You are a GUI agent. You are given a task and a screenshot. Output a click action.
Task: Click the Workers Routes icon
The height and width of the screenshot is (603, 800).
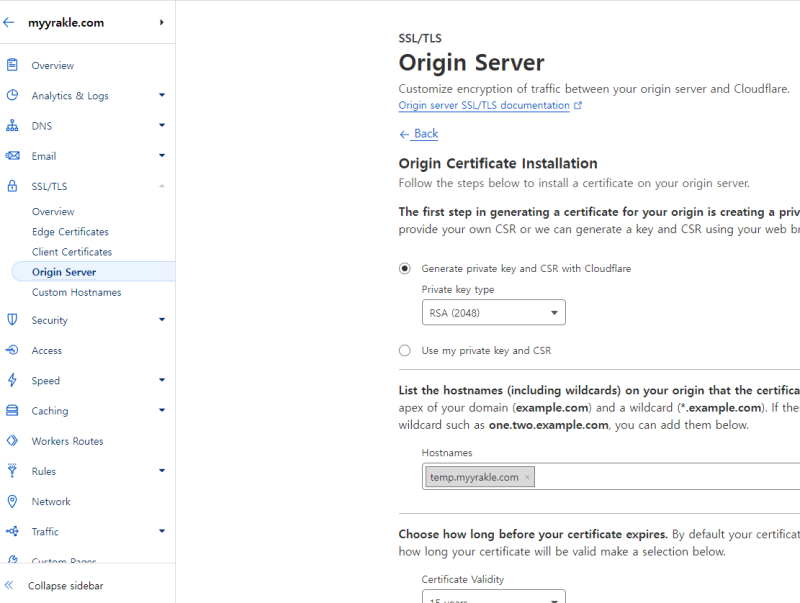point(12,441)
